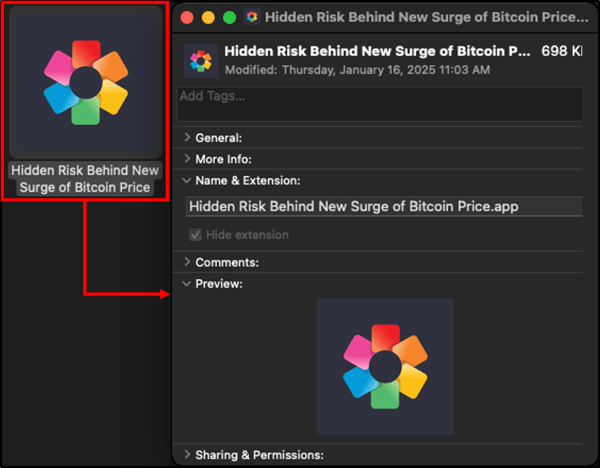Click the file name label under the desktop icon
This screenshot has height=468, width=600.
(x=85, y=179)
